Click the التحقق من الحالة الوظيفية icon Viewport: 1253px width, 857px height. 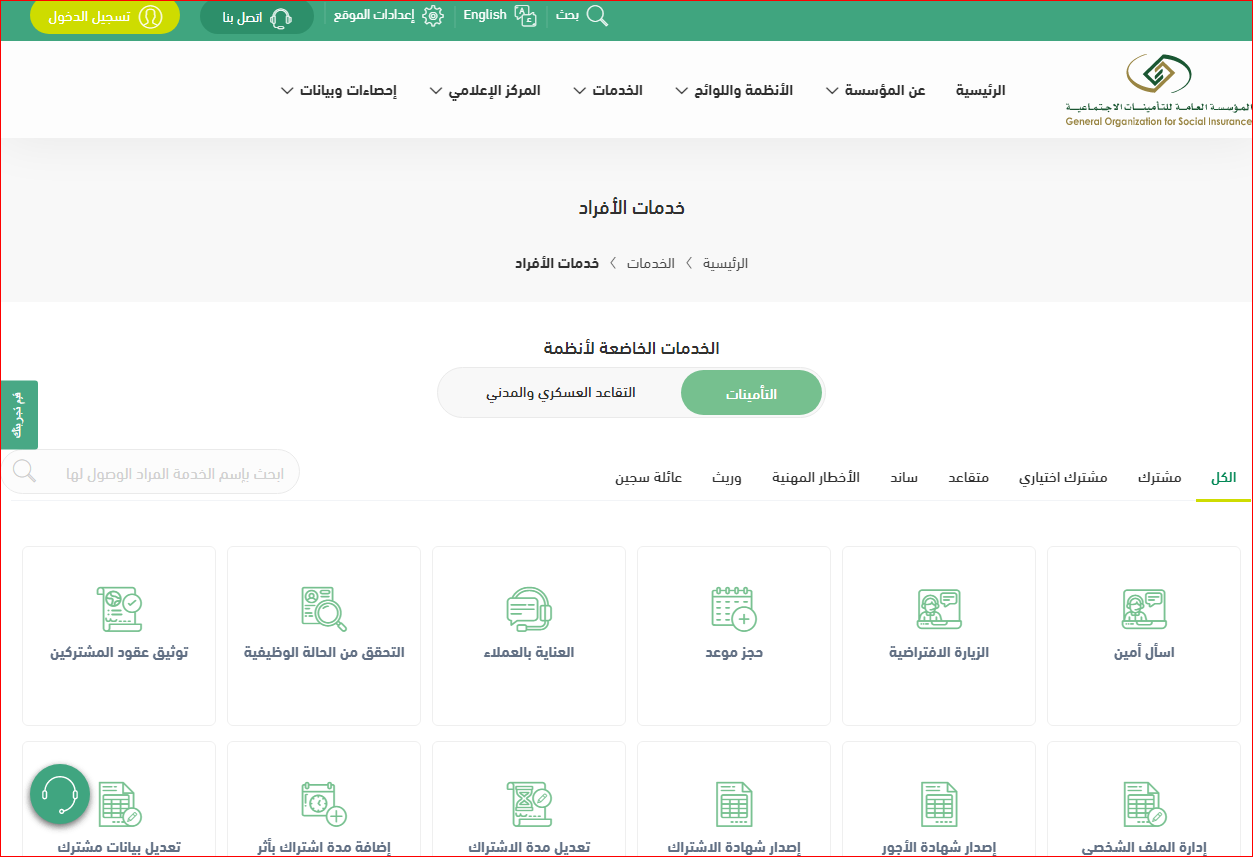click(324, 609)
